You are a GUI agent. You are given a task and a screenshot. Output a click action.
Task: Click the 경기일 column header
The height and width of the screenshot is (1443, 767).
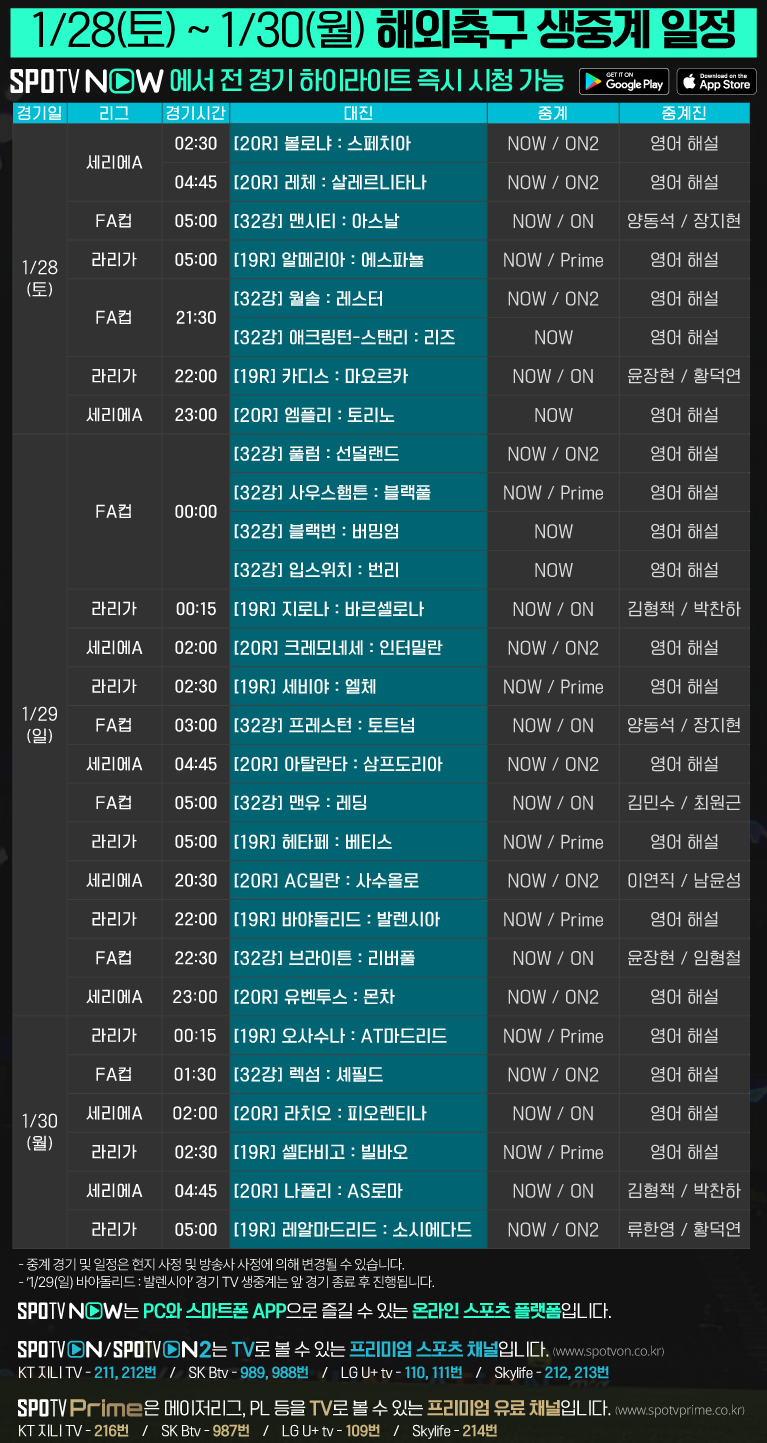point(39,113)
